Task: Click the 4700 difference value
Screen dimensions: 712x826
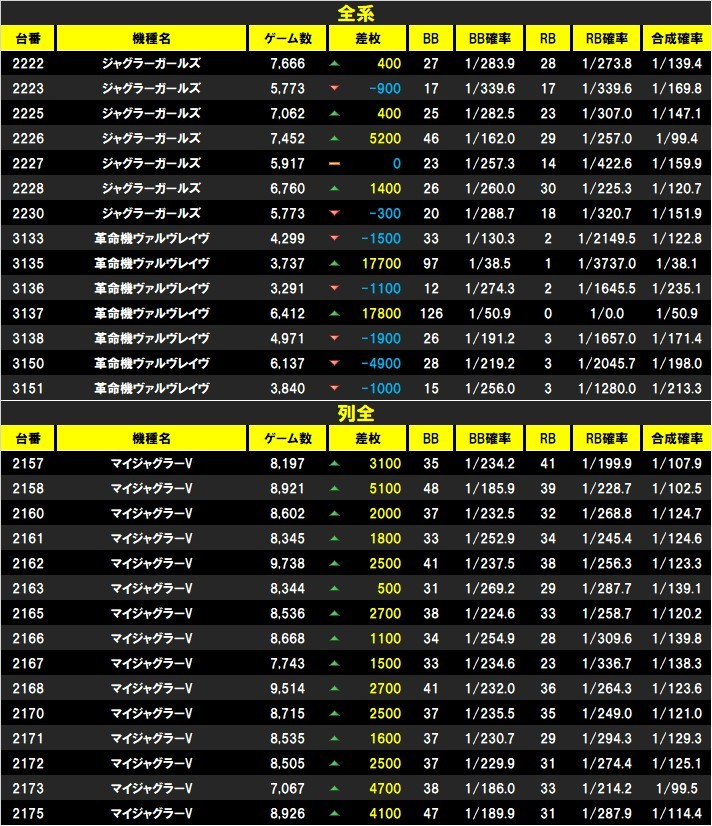Action: pos(385,789)
